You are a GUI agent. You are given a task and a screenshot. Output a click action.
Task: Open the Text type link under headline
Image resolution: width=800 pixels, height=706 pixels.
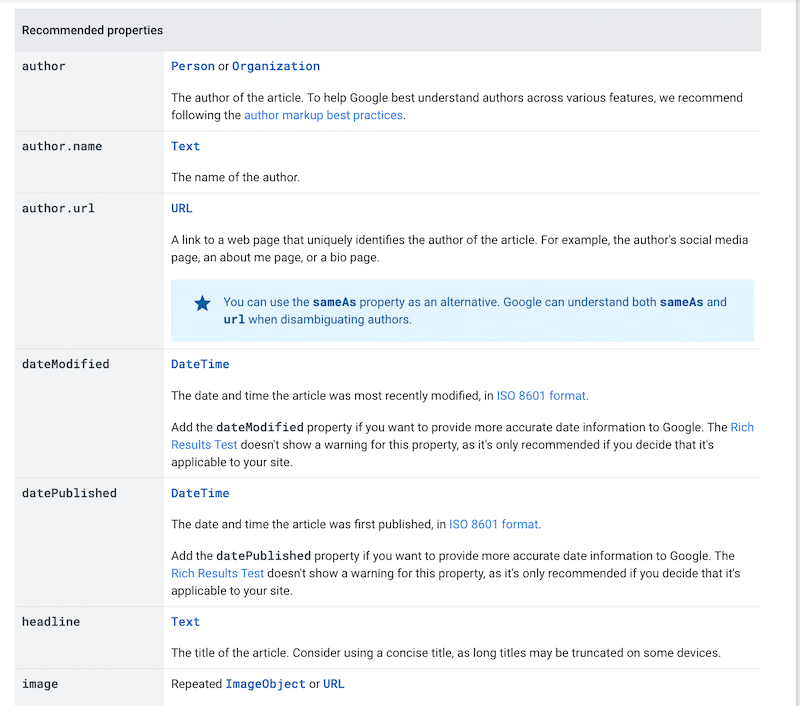pyautogui.click(x=185, y=621)
